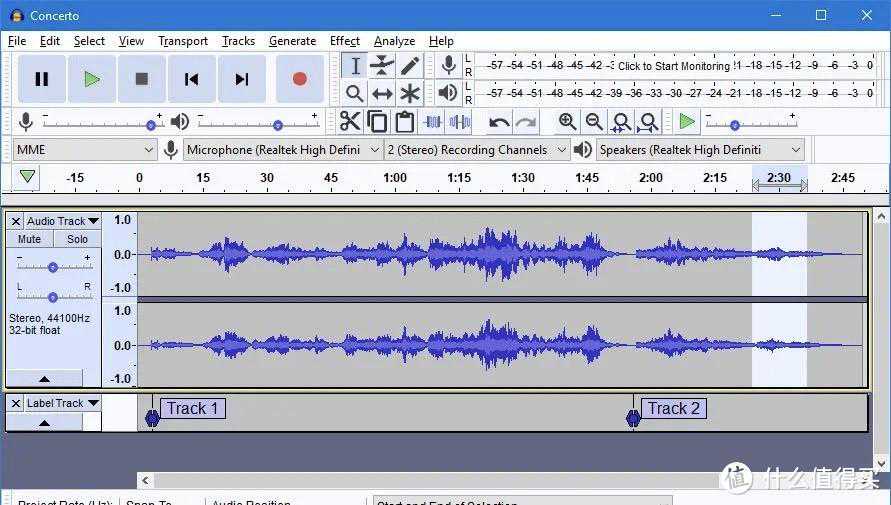Select the Envelope tool

point(382,66)
